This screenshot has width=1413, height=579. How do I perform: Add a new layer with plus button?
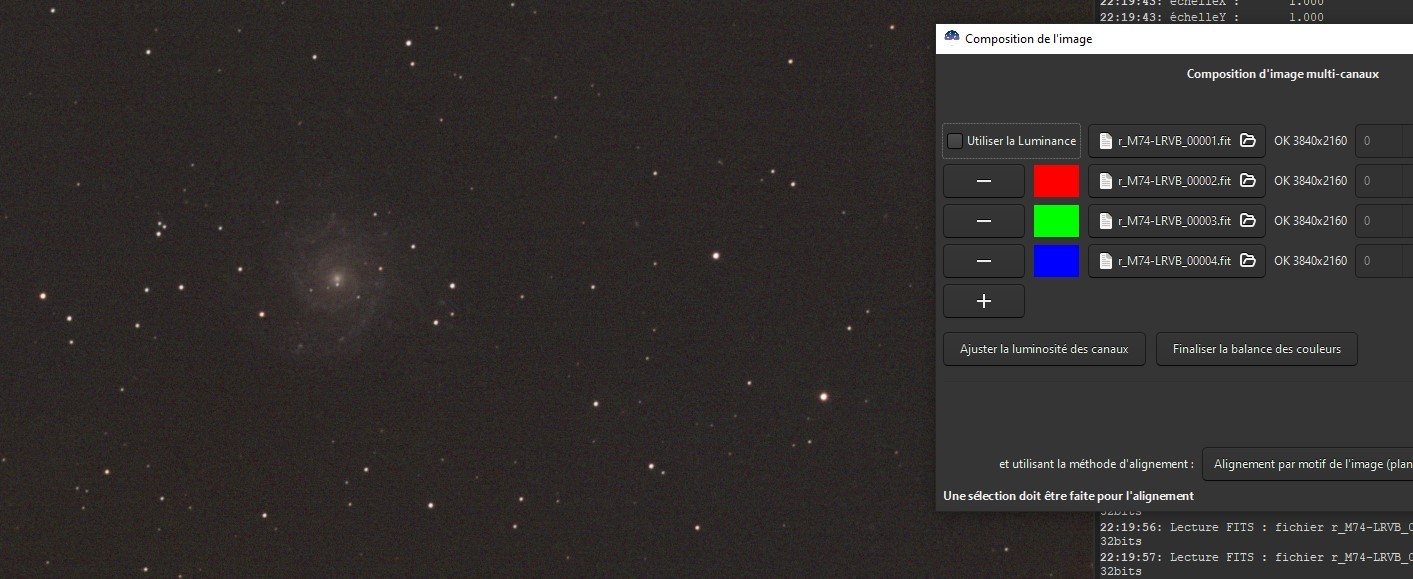(984, 301)
